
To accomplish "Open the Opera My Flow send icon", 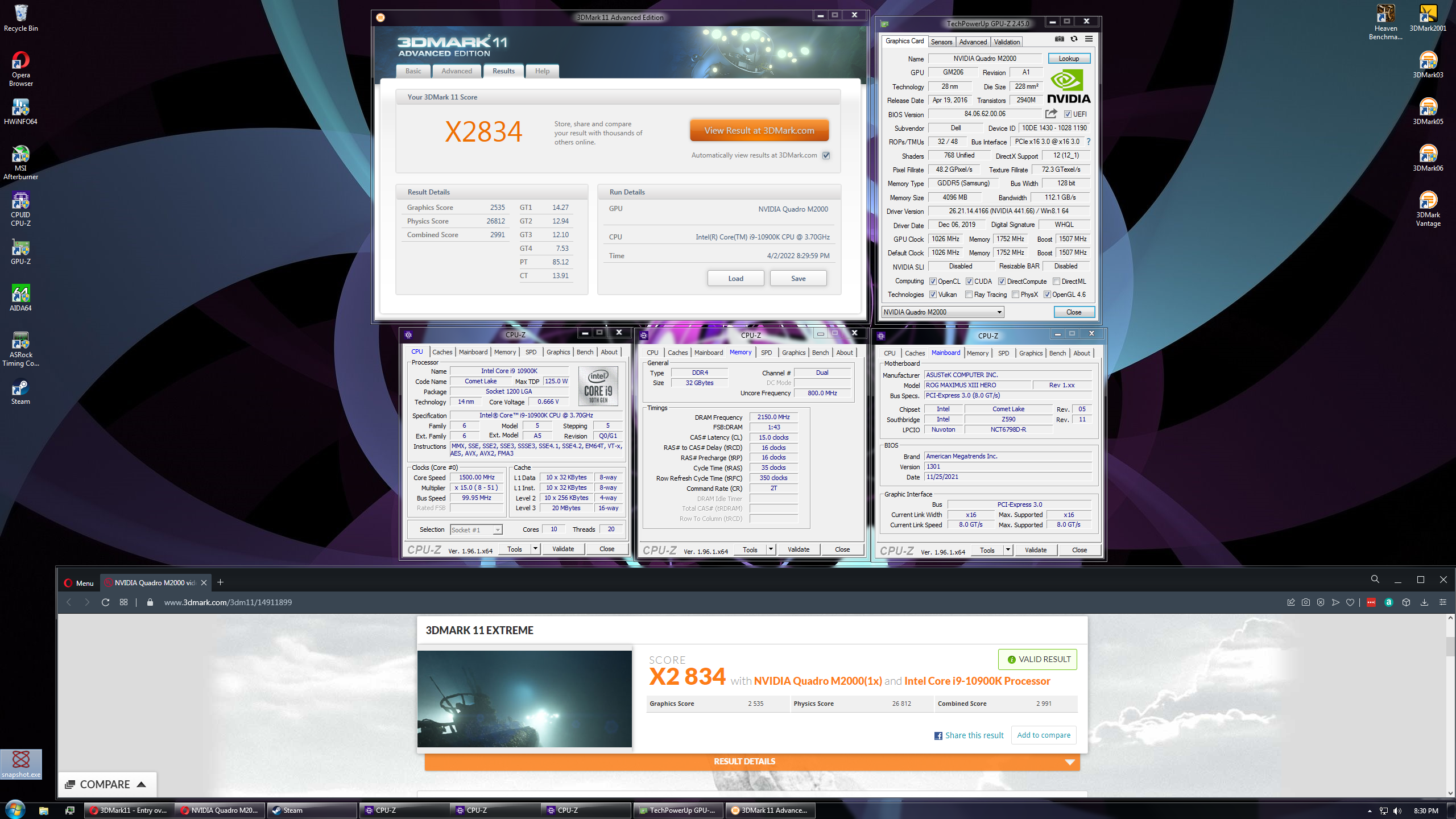I will tap(1335, 602).
